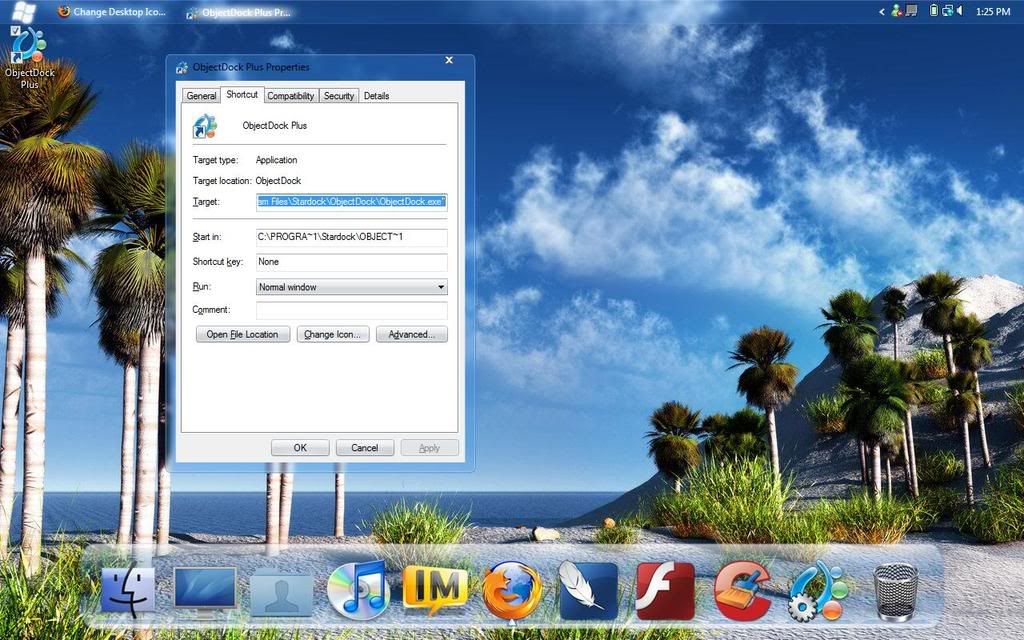Open the IM chat dock icon
The image size is (1024, 640).
click(435, 589)
